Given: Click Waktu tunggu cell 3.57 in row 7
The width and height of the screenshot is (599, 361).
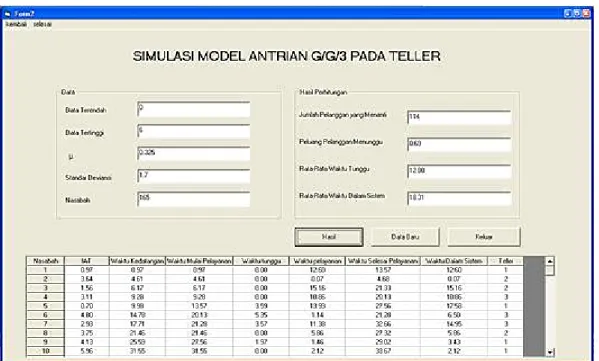Looking at the screenshot, I should 261,324.
